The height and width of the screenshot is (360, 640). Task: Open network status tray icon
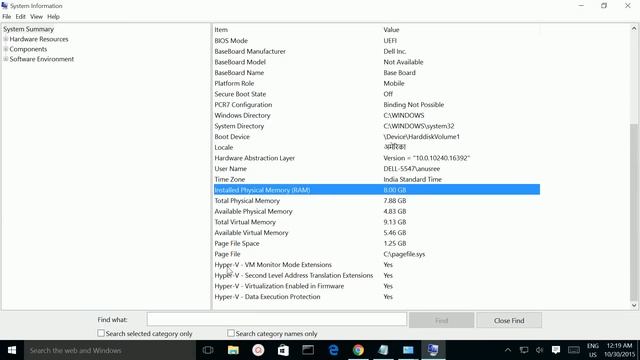point(524,350)
